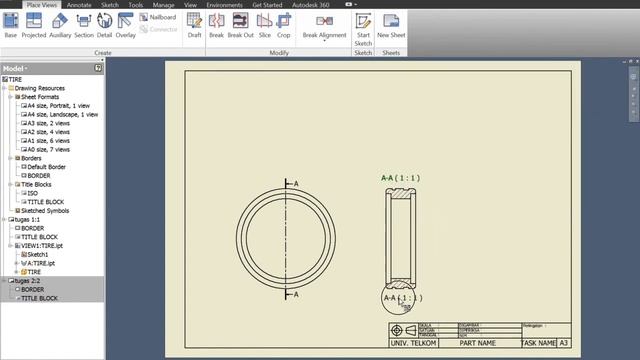Select the Section view tool
The height and width of the screenshot is (360, 640).
tap(84, 25)
